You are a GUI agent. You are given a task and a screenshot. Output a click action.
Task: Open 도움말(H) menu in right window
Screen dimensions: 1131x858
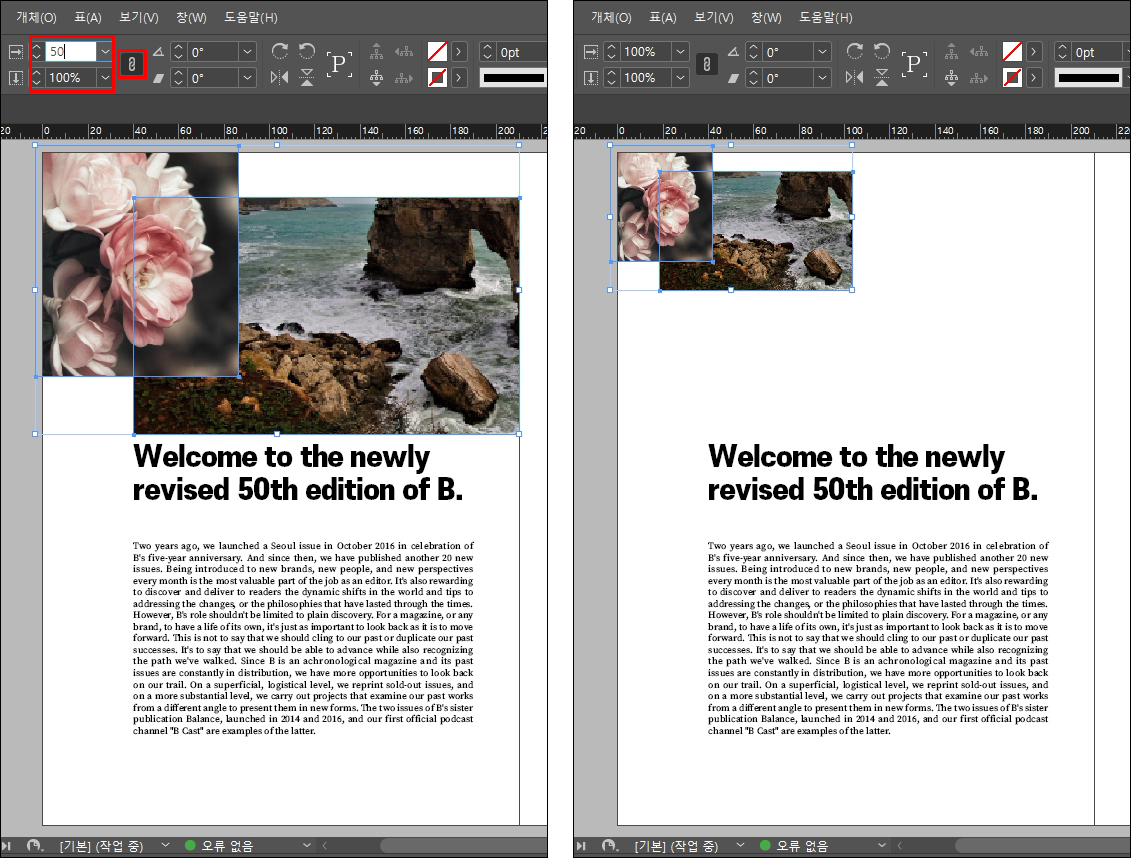[x=825, y=17]
